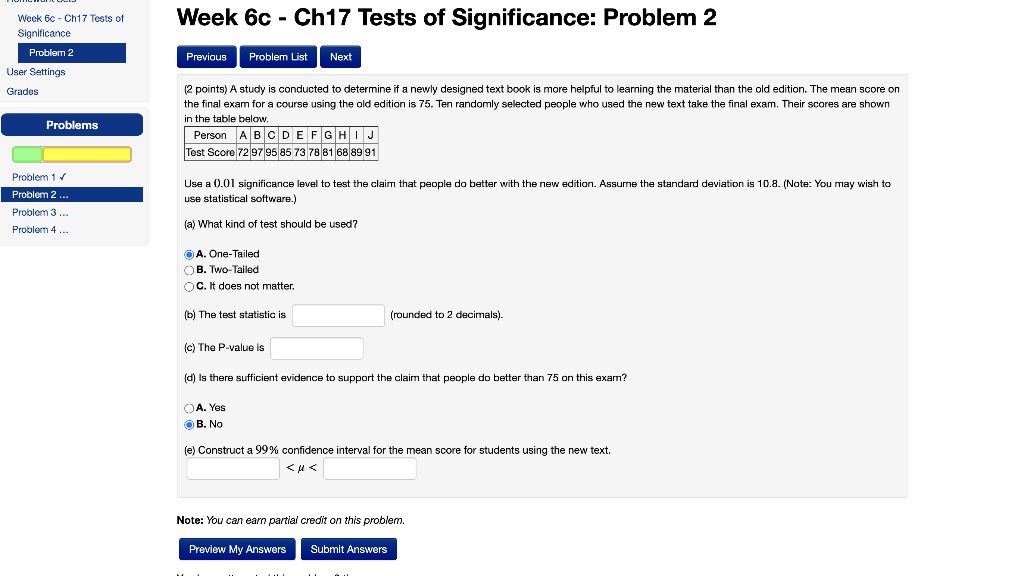Click the test statistic input box
The width and height of the screenshot is (1024, 576).
(x=338, y=315)
